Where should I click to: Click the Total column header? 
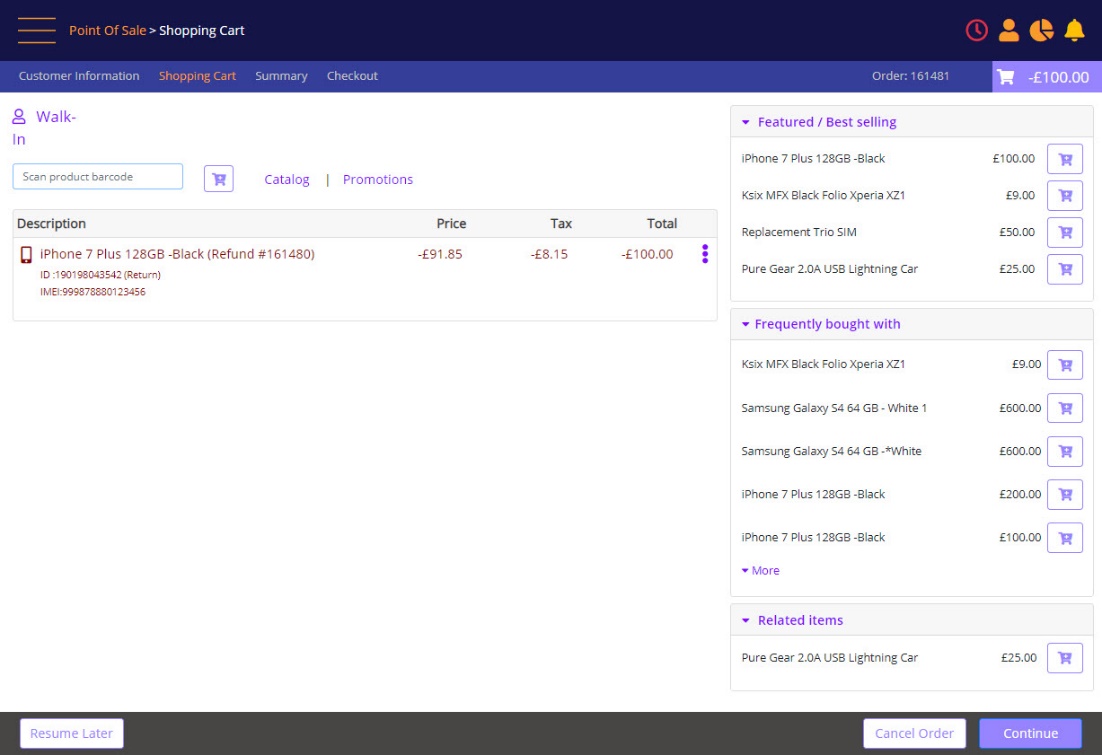pos(662,224)
